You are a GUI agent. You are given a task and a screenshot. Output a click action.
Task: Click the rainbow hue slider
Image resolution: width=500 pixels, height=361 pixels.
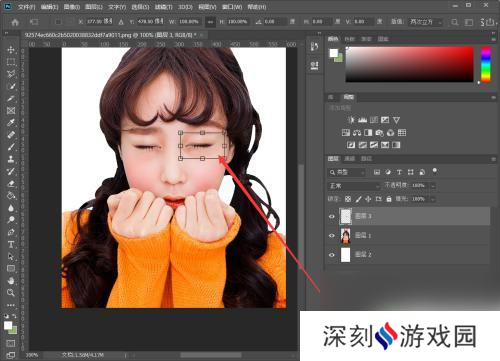486,64
